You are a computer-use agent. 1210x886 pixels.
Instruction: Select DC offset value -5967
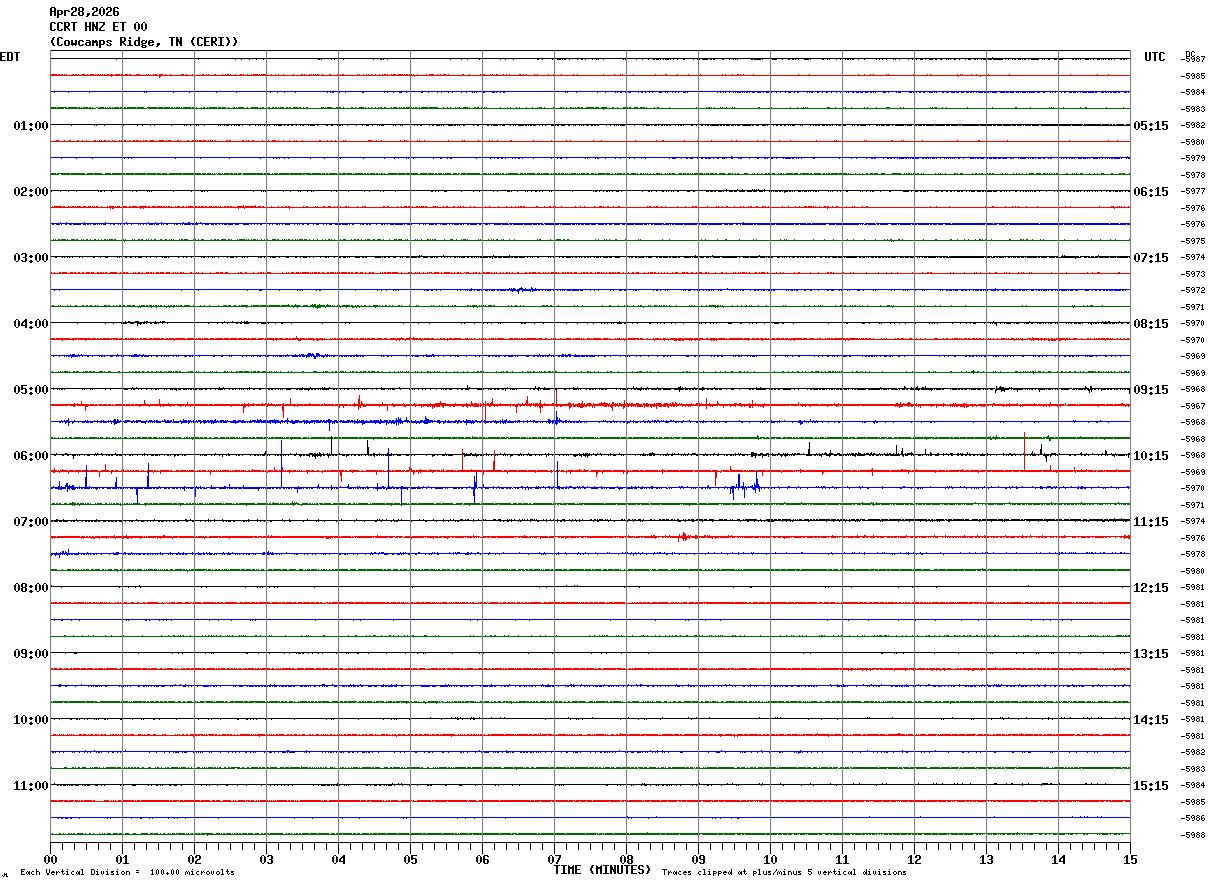click(1193, 406)
